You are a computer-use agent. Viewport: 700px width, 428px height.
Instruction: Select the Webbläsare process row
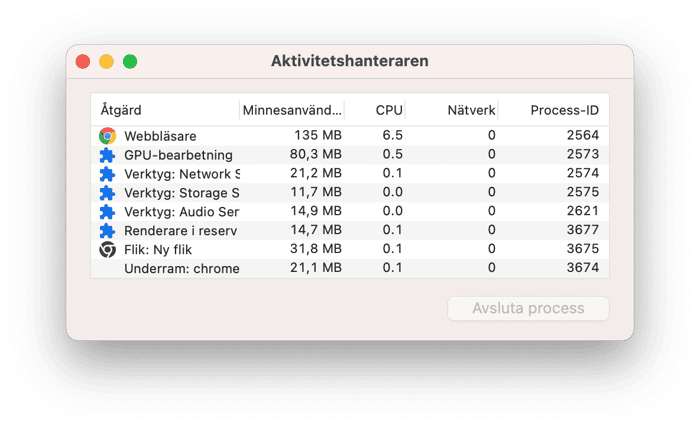click(350, 136)
